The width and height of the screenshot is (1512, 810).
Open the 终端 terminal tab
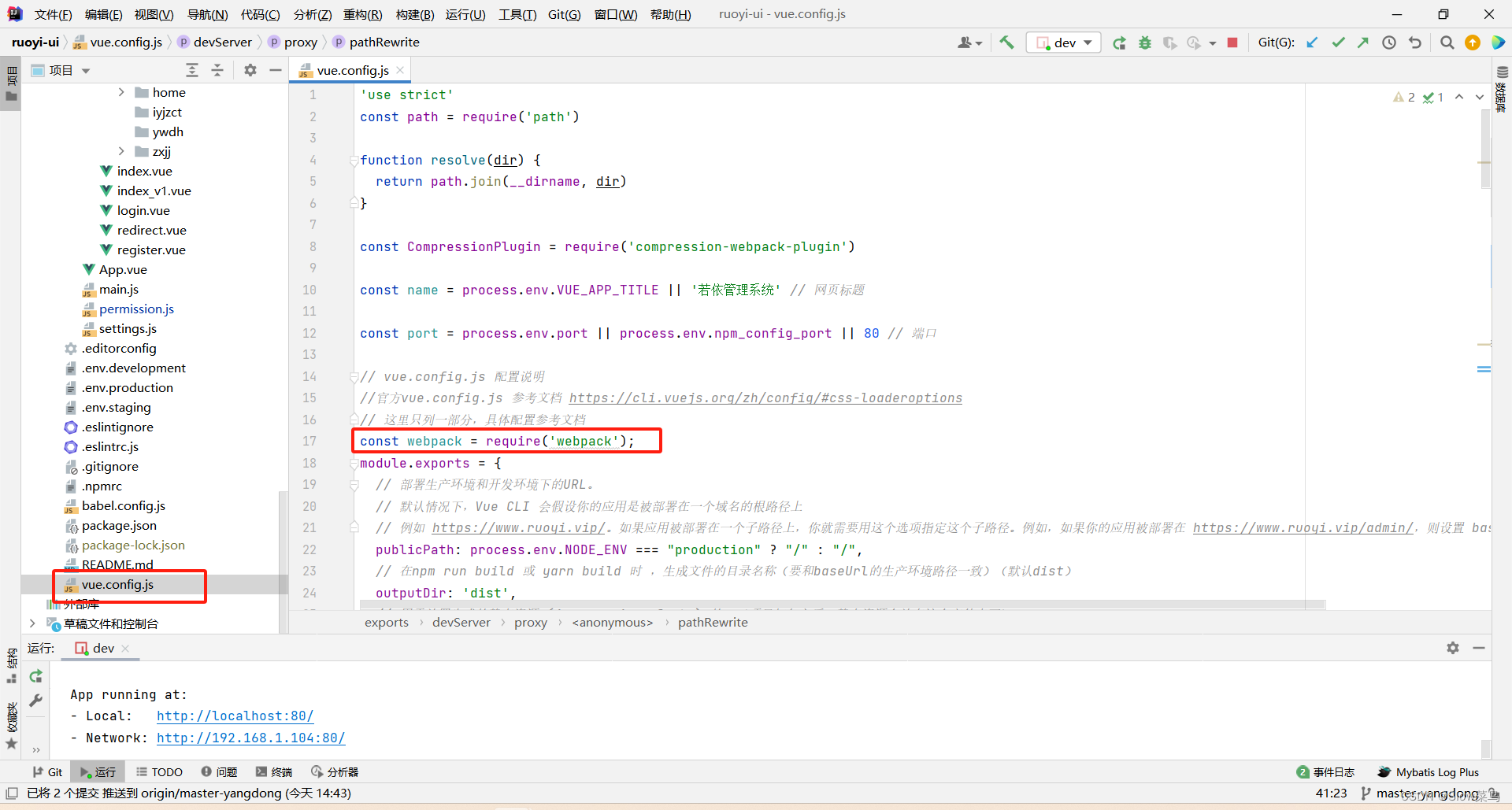[x=273, y=772]
